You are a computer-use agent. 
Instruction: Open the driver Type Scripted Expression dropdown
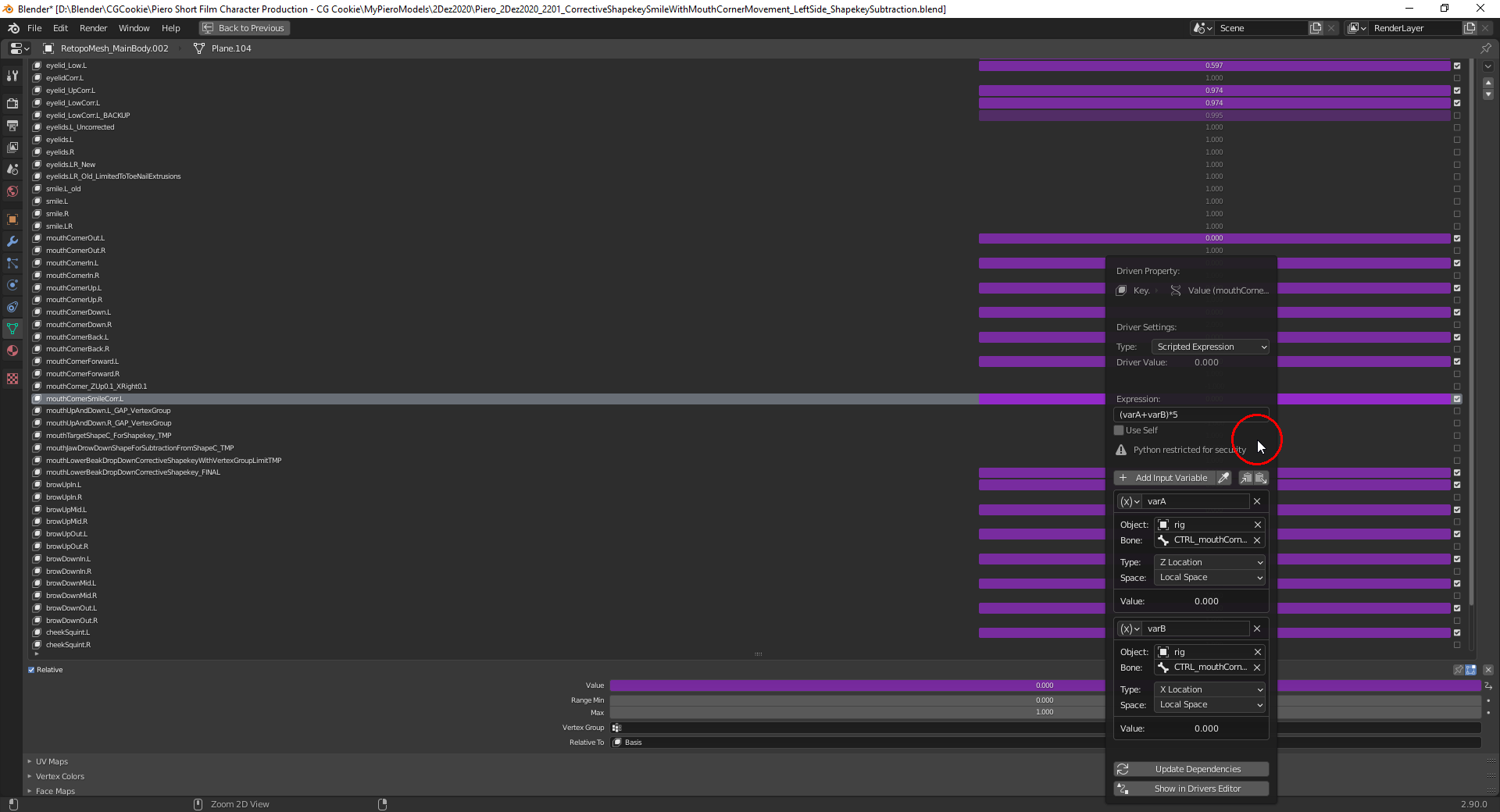1210,347
